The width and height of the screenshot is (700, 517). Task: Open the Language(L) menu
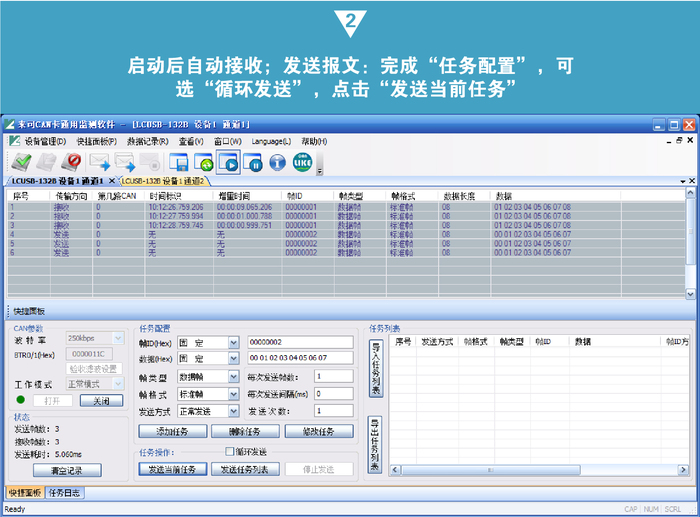click(x=271, y=142)
